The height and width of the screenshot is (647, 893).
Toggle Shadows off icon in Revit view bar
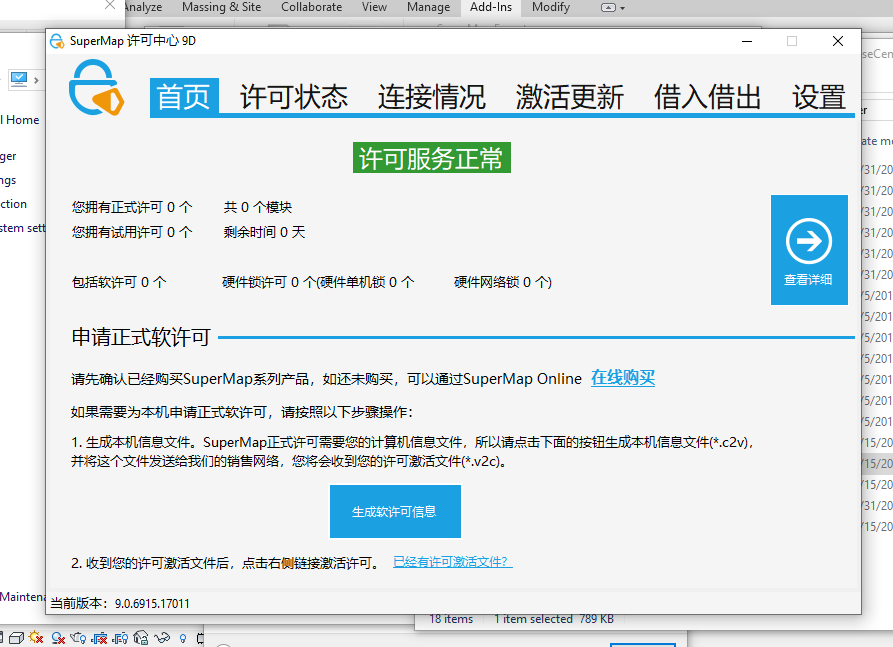[58, 638]
